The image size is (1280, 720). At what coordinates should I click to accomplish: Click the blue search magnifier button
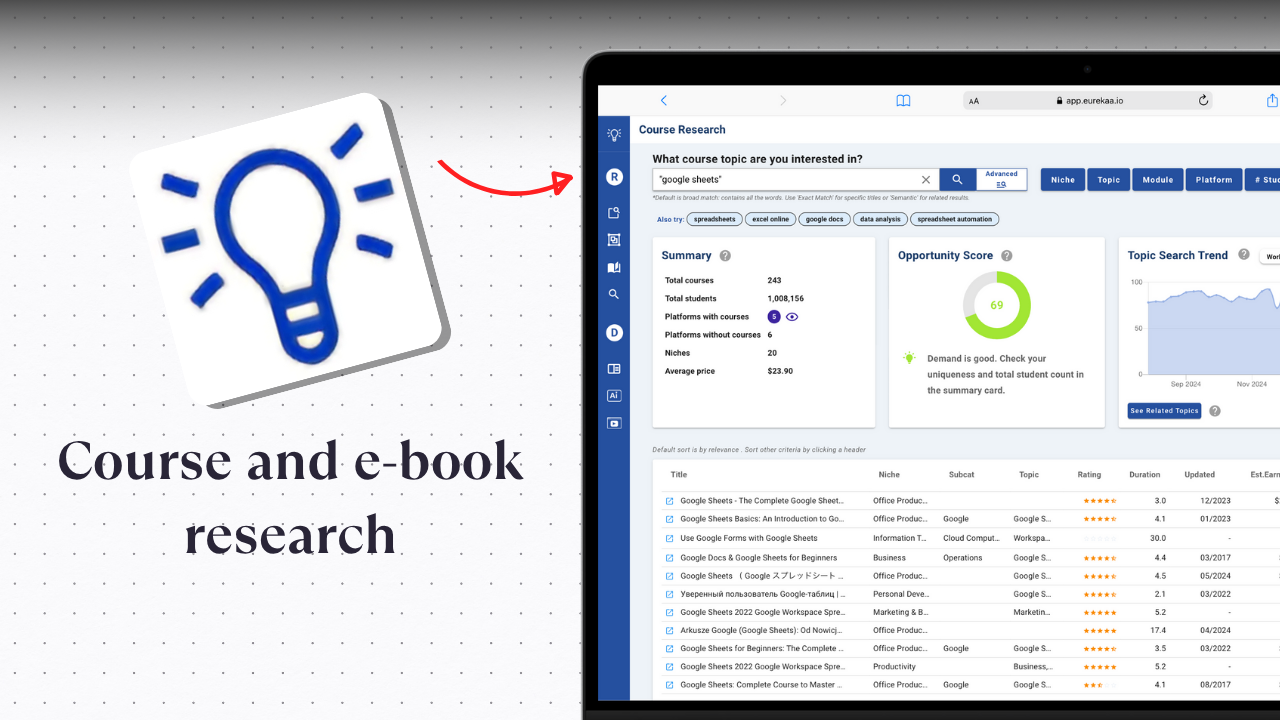pos(957,179)
